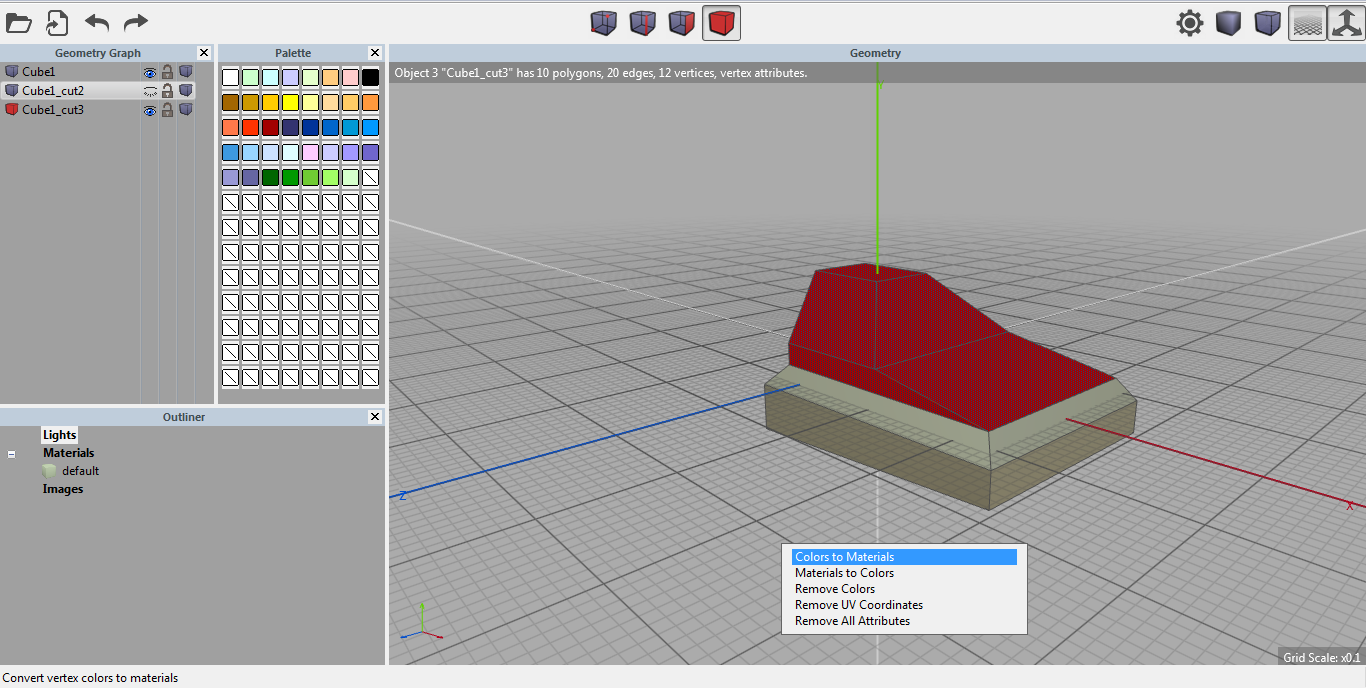This screenshot has width=1366, height=688.
Task: Undo the last action
Action: coord(97,22)
